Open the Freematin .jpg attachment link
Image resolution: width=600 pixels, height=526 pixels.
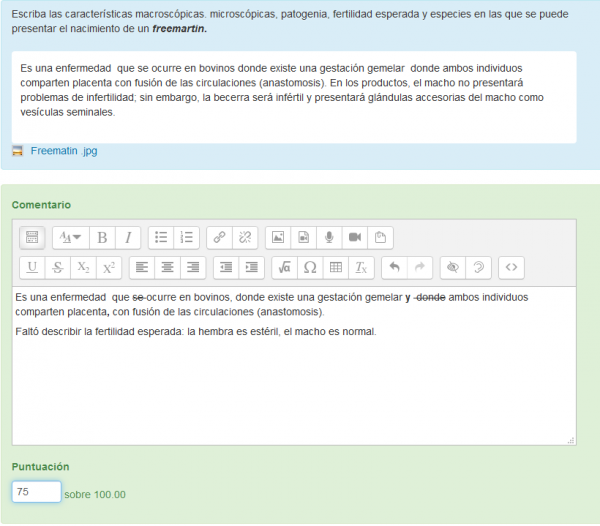click(64, 151)
